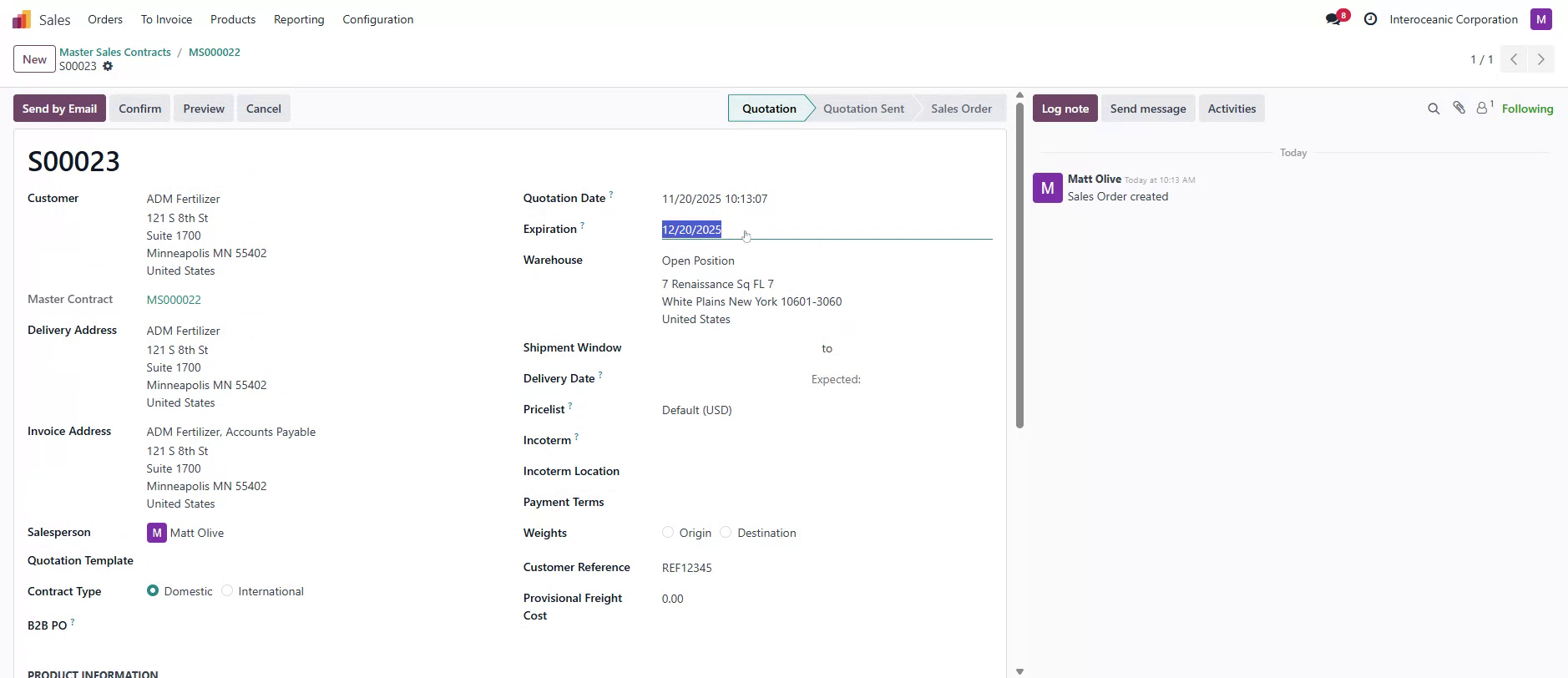Click the Matt Olive avatar in the chatter
This screenshot has height=678, width=1568.
pos(1048,188)
